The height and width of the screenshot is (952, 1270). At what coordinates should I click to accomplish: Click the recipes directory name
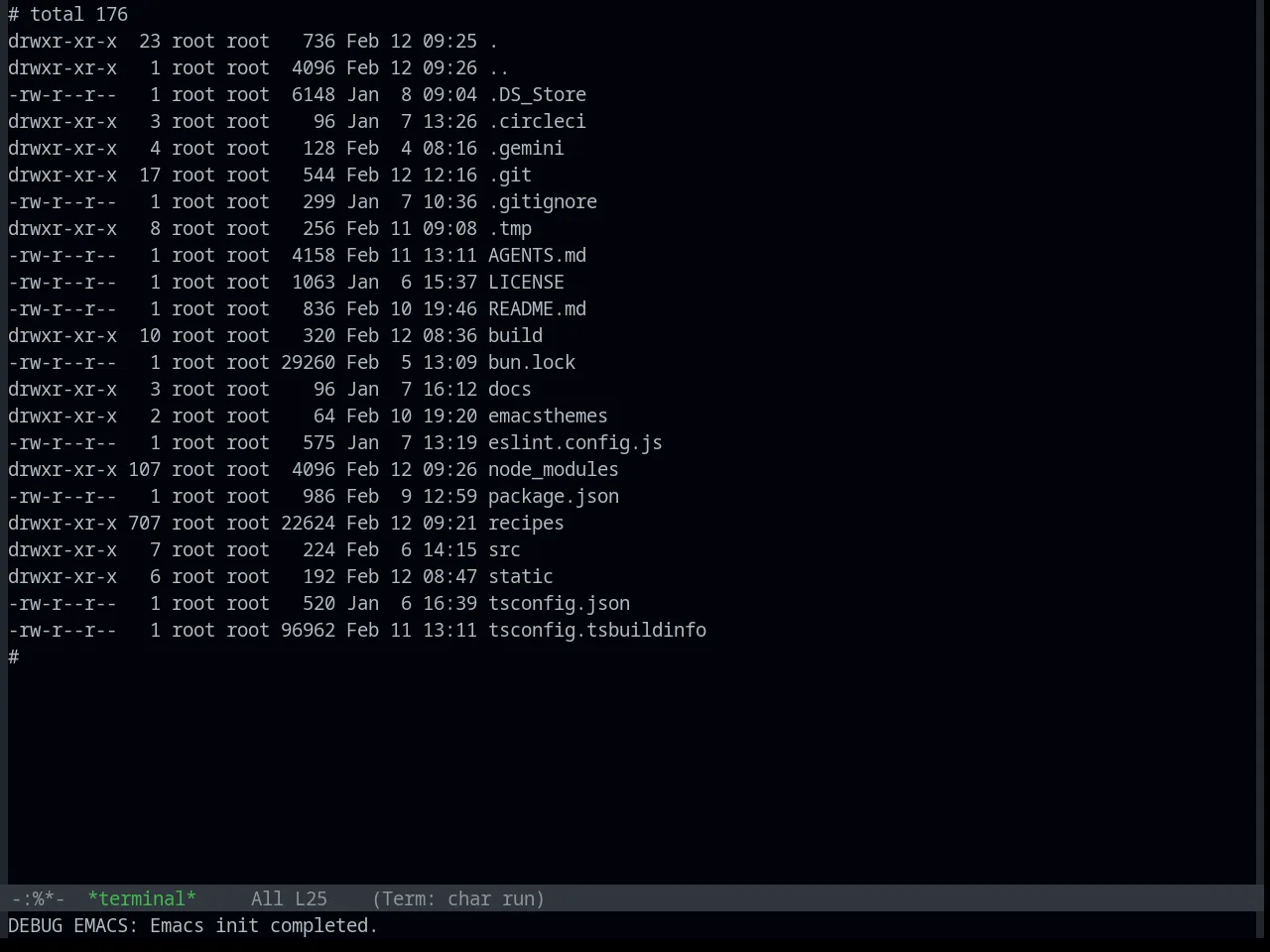pyautogui.click(x=526, y=523)
